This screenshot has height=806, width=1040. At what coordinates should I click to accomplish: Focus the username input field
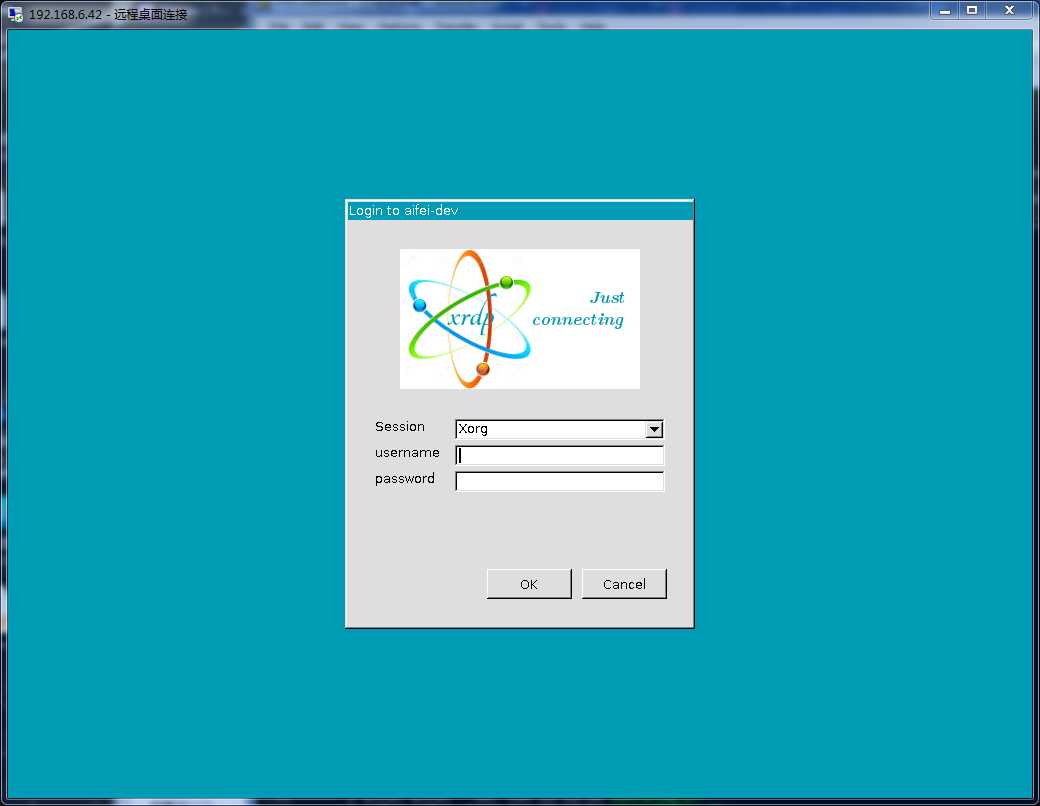pyautogui.click(x=559, y=455)
